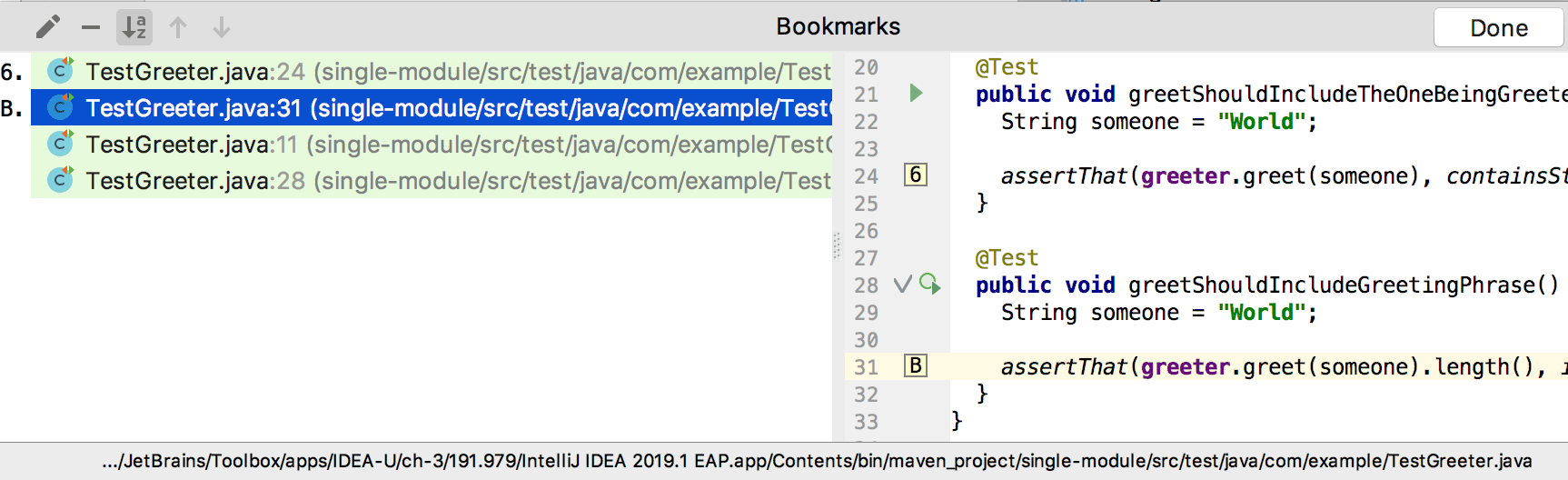Click line number 24 in gutter
Image resolution: width=1568 pixels, height=480 pixels.
866,176
